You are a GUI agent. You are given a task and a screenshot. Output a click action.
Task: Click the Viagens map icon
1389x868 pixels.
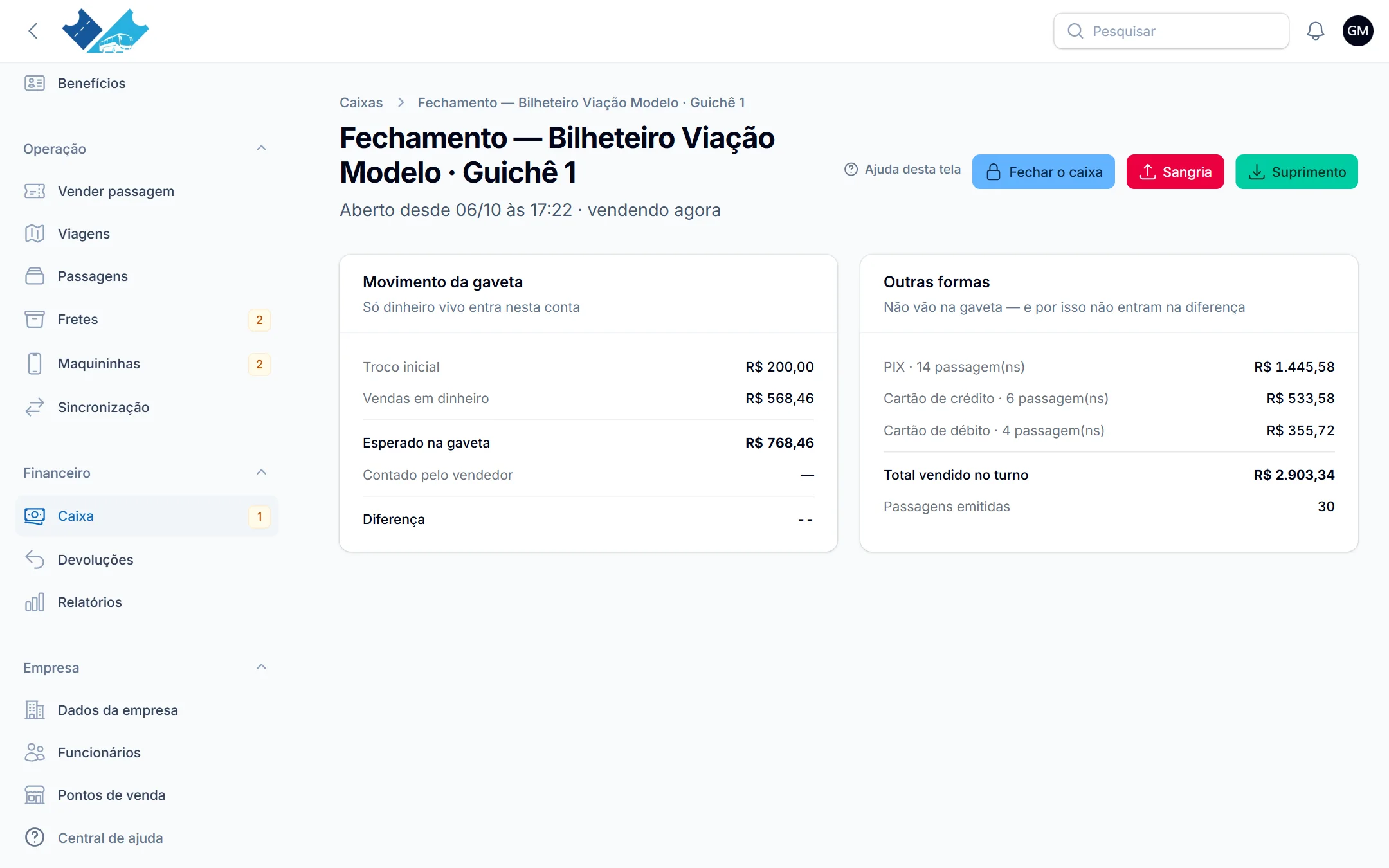coord(35,233)
